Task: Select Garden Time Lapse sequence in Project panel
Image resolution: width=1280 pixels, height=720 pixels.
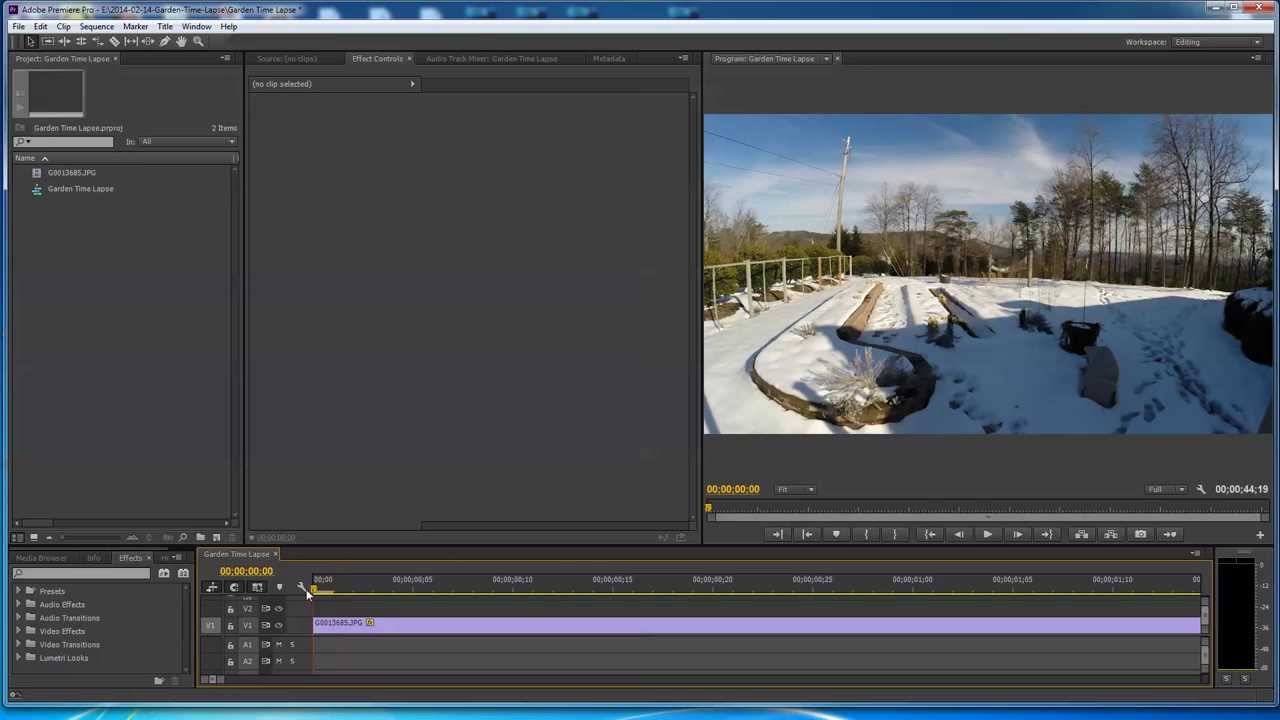Action: pyautogui.click(x=80, y=189)
